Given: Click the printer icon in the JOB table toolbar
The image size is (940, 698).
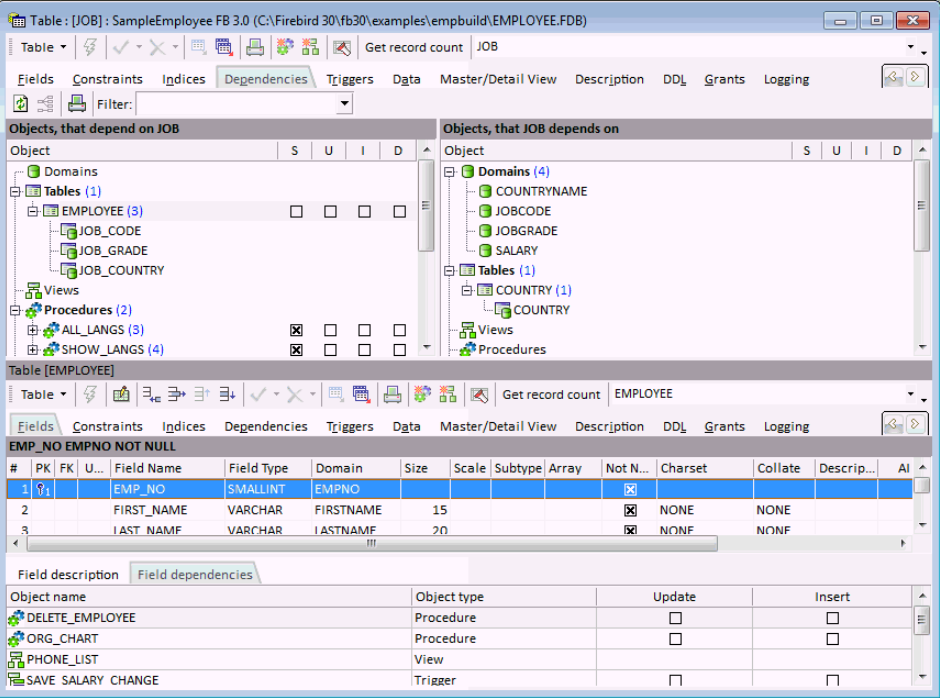Looking at the screenshot, I should (x=255, y=47).
